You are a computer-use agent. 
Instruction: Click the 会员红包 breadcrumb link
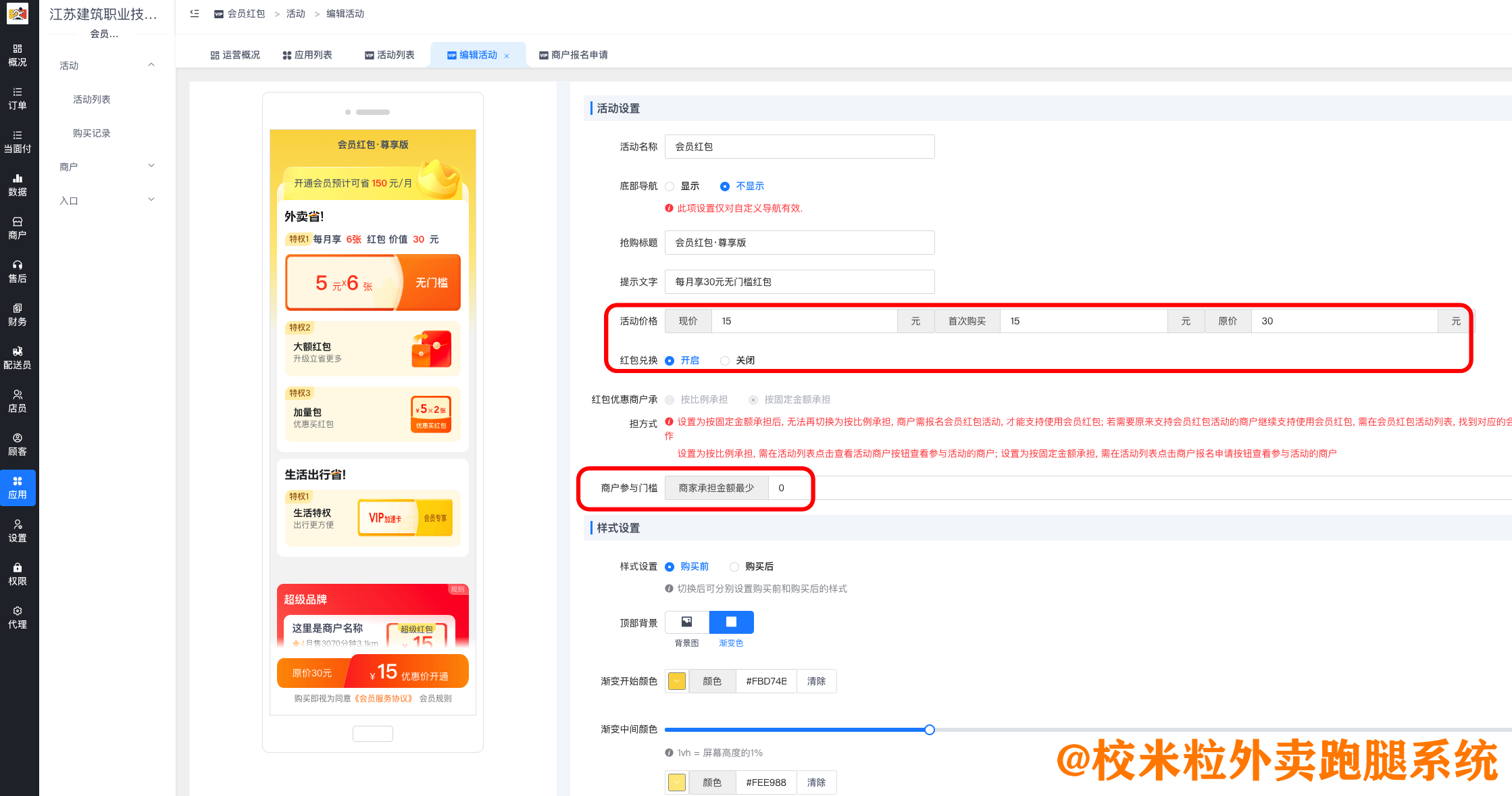pyautogui.click(x=246, y=13)
